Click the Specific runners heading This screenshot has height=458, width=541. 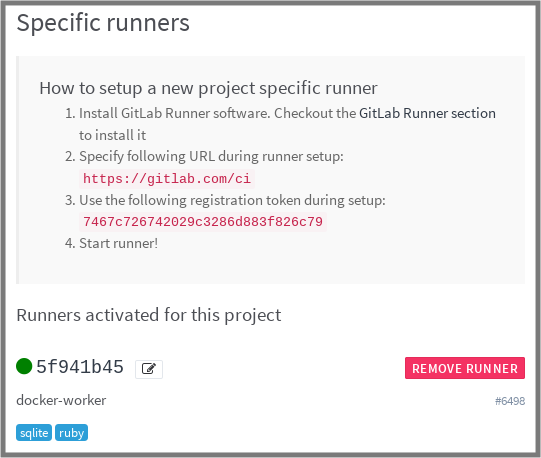point(103,23)
